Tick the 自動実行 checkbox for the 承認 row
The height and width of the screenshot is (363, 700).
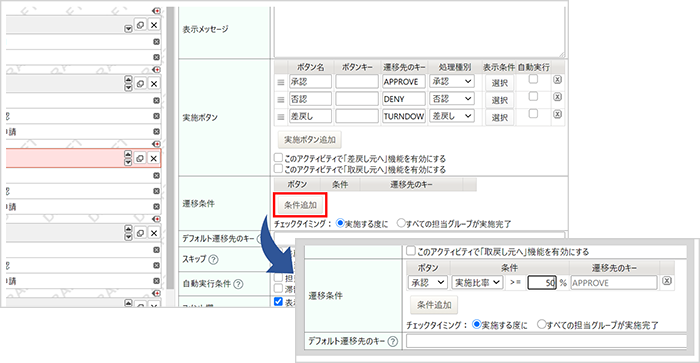[x=533, y=79]
